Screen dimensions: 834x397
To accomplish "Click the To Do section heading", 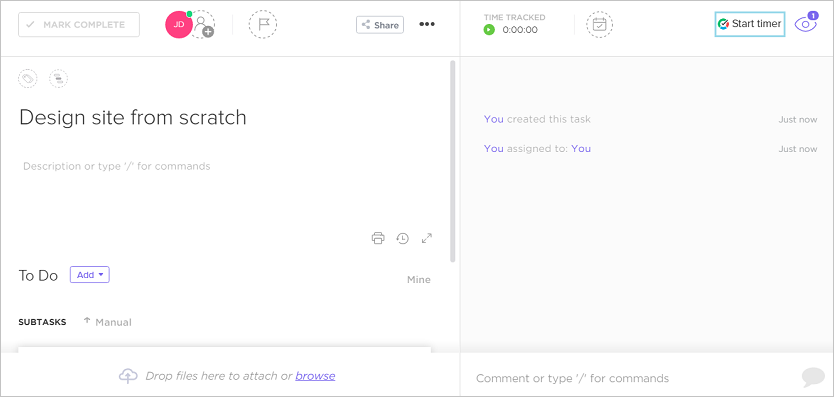I will (x=38, y=276).
